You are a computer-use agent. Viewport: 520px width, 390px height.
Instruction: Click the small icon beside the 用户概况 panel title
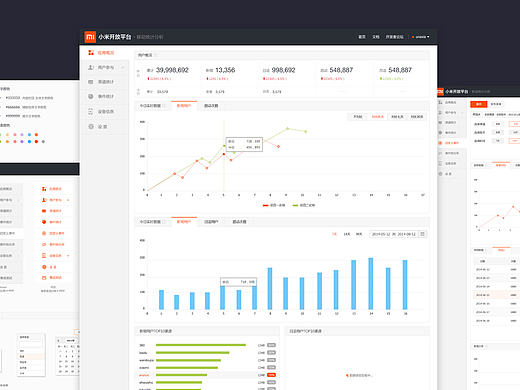tap(156, 55)
